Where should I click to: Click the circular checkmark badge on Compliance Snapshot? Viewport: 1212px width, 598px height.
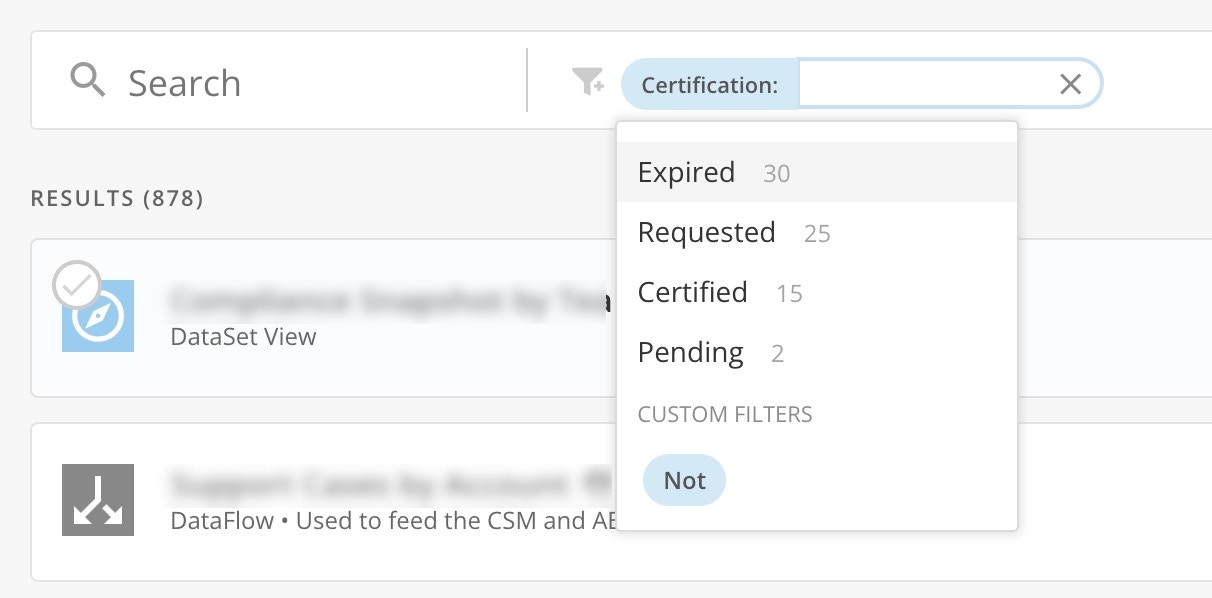pyautogui.click(x=77, y=286)
